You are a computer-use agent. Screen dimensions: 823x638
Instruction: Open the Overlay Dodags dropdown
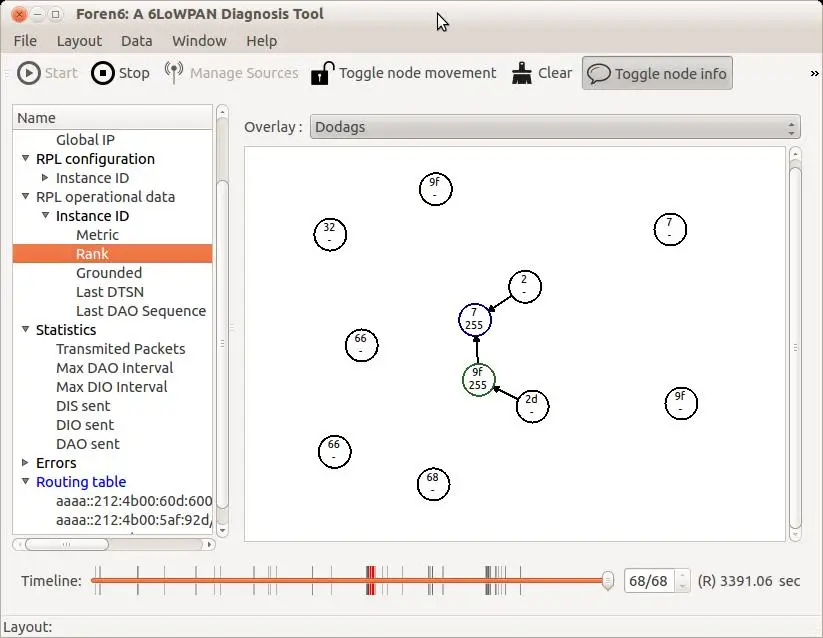555,127
